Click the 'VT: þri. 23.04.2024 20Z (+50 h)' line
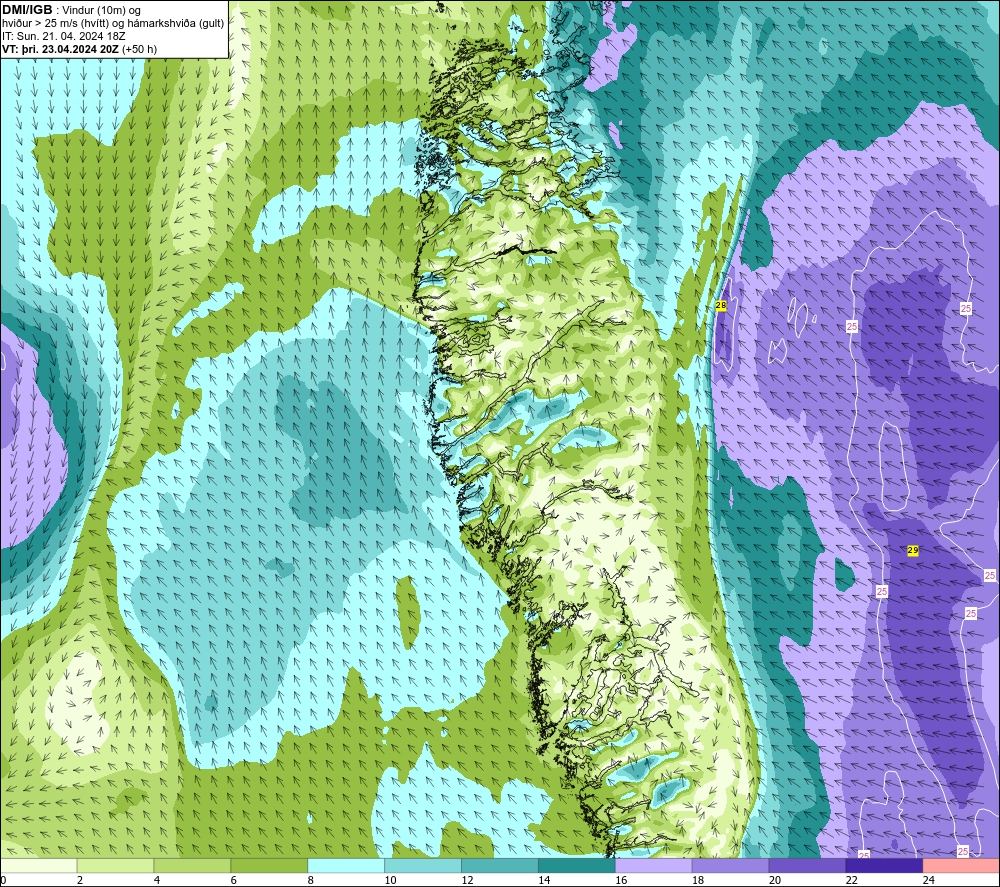 [x=79, y=49]
